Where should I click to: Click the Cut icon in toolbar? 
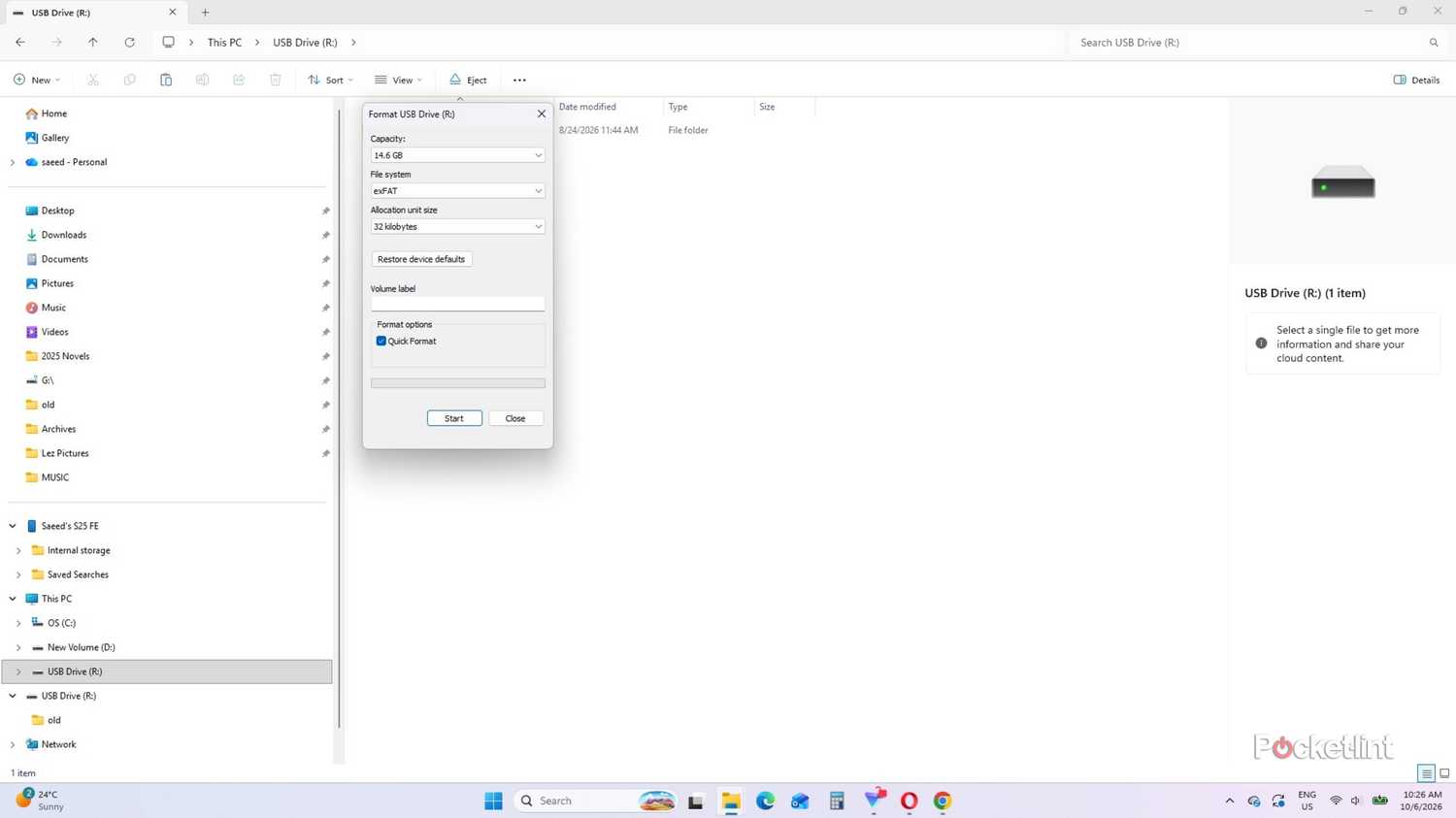pyautogui.click(x=93, y=80)
